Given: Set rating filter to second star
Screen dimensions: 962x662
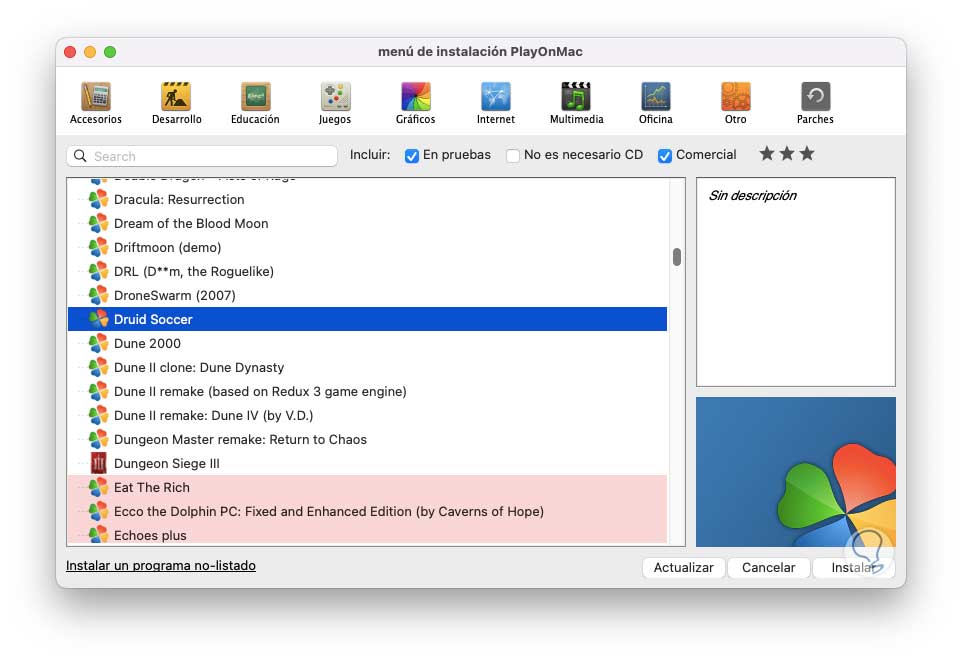Looking at the screenshot, I should pyautogui.click(x=787, y=153).
